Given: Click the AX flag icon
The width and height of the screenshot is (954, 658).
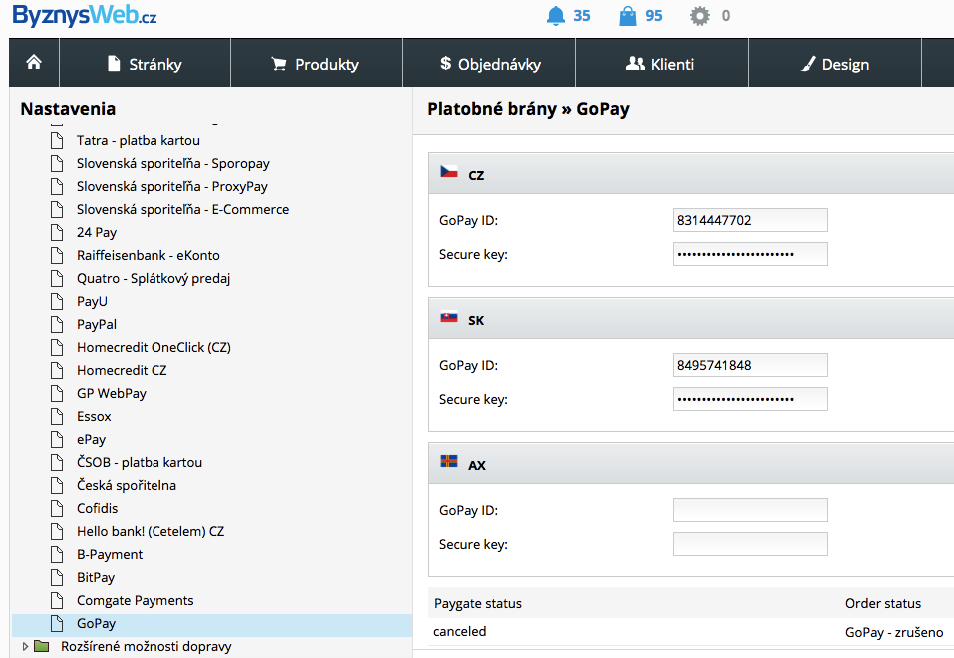Looking at the screenshot, I should 449,463.
